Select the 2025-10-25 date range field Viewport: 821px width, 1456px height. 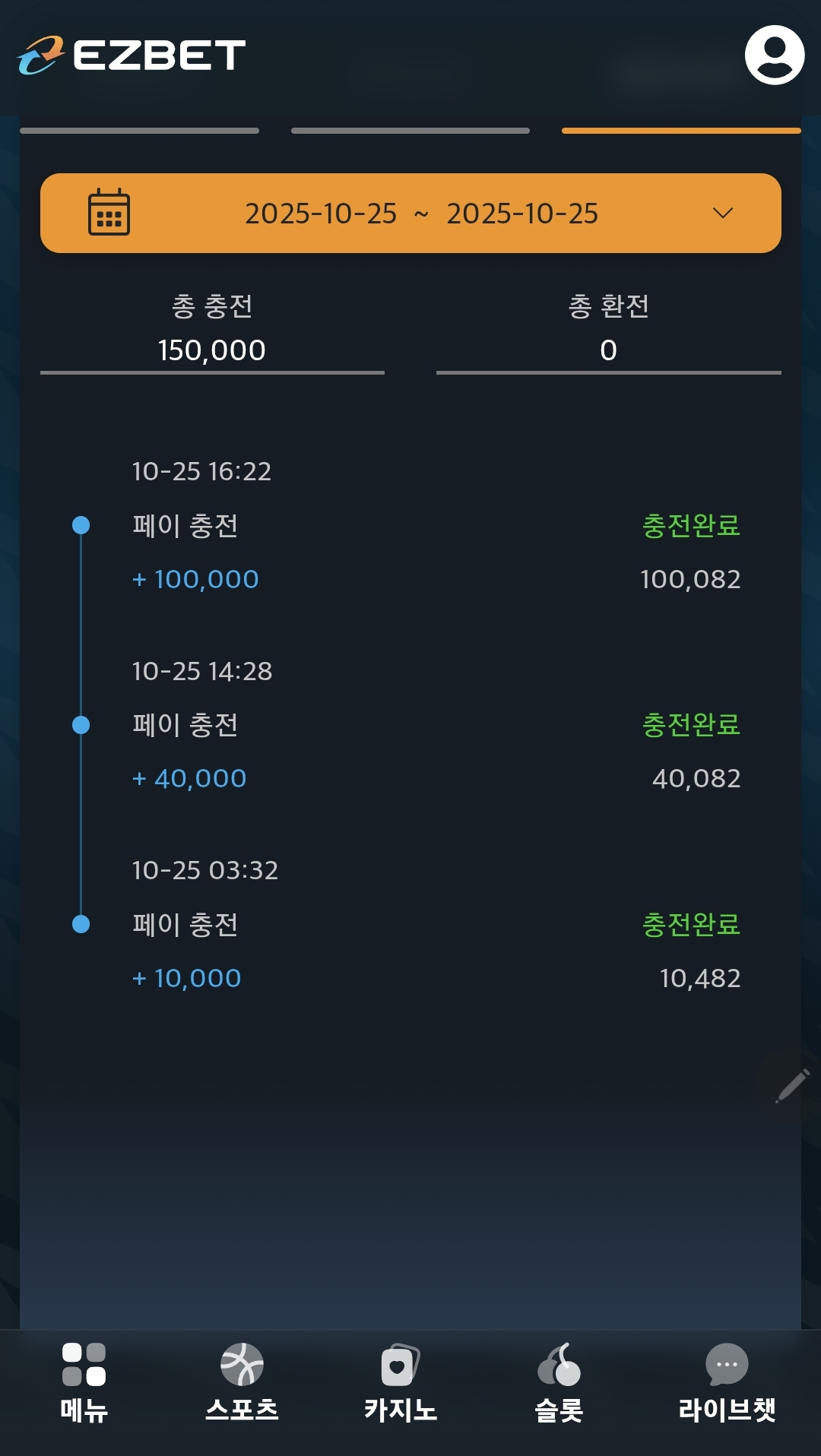421,214
